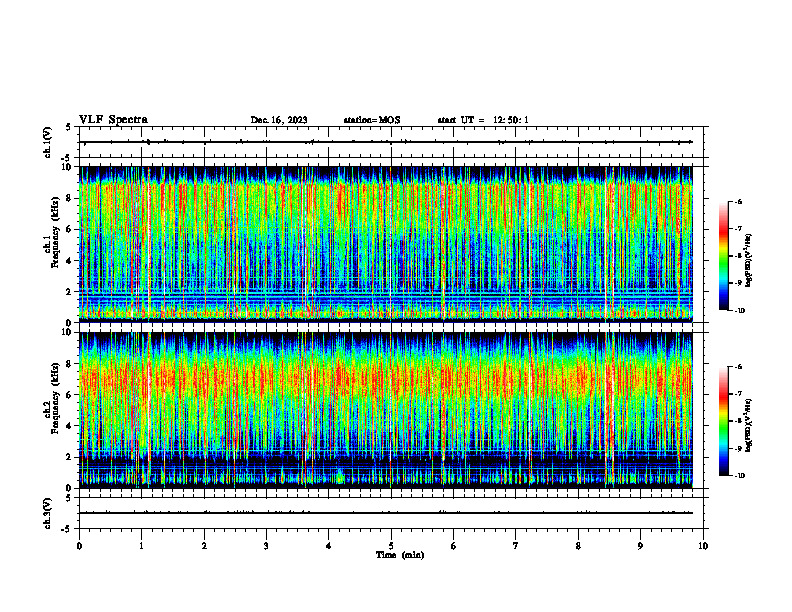Image resolution: width=792 pixels, height=612 pixels.
Task: Click the "7" tick on the time axis
Action: tap(516, 546)
